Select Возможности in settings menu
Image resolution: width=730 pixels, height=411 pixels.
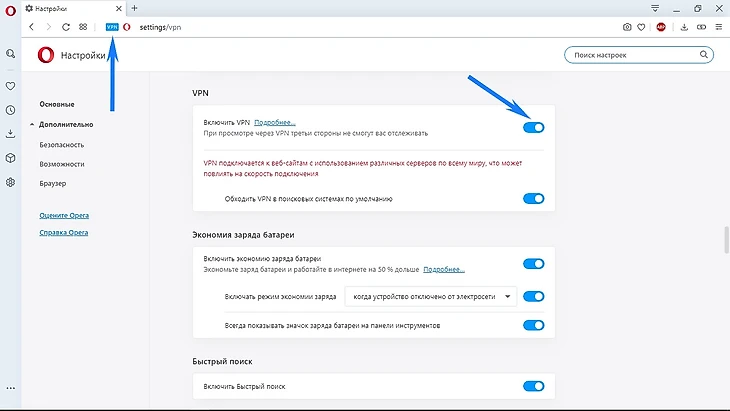[62, 164]
